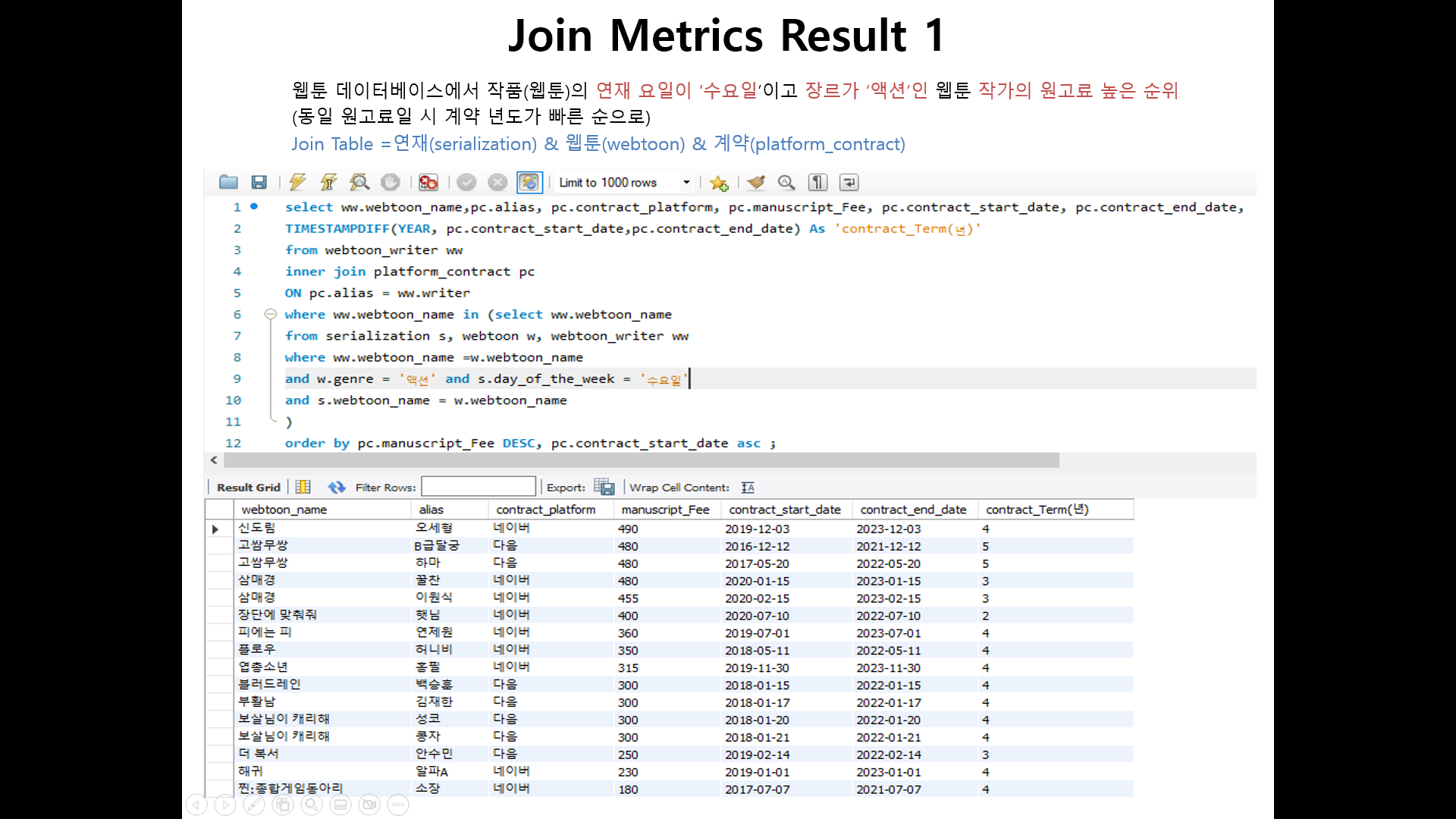Select the end date cell '2022-05-20'
The height and width of the screenshot is (819, 1456).
click(x=915, y=563)
